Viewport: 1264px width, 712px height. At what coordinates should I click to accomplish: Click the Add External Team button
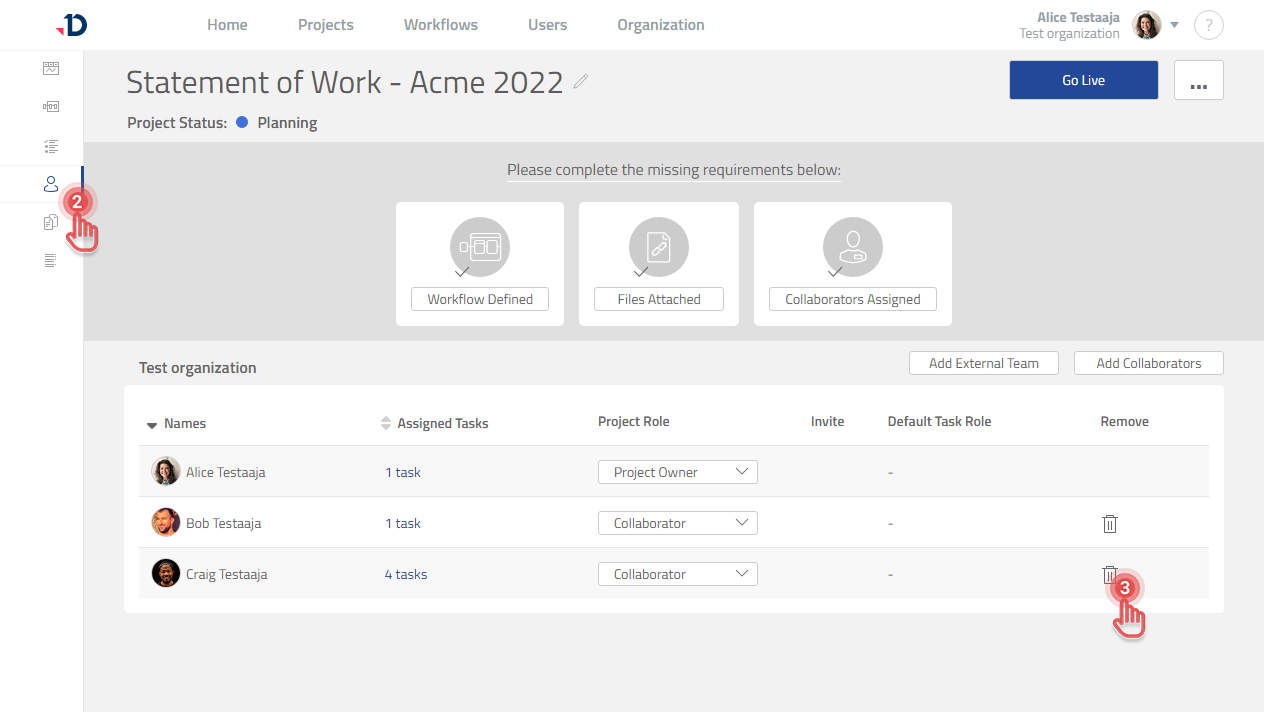click(x=983, y=363)
